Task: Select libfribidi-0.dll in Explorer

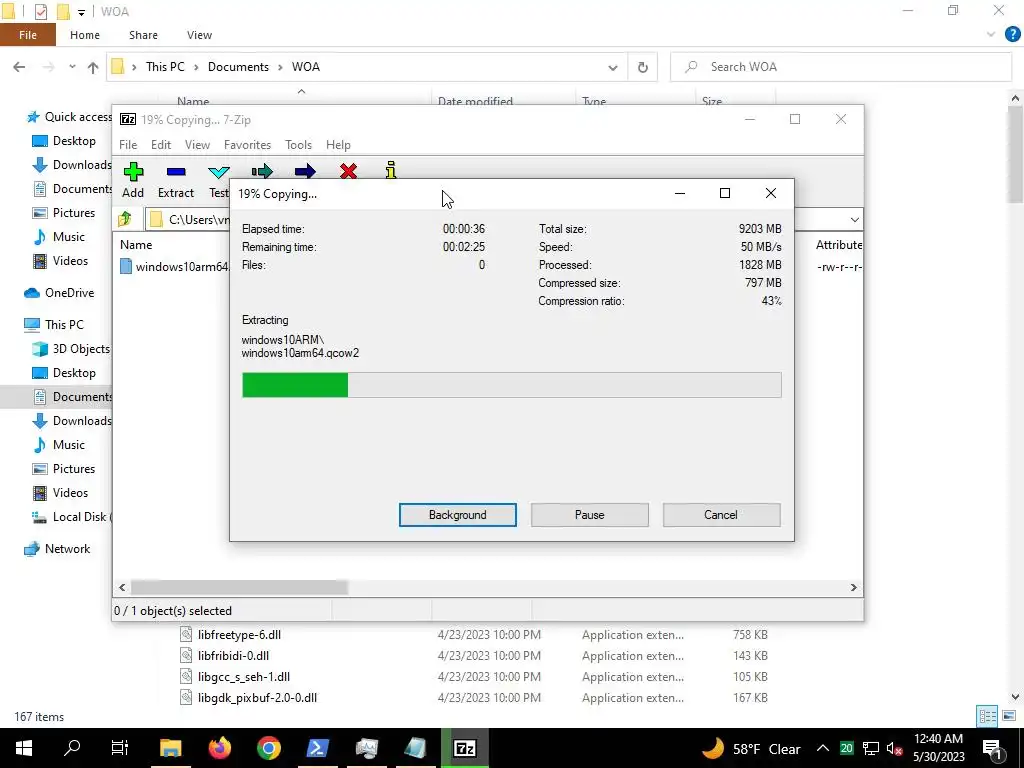Action: point(233,655)
